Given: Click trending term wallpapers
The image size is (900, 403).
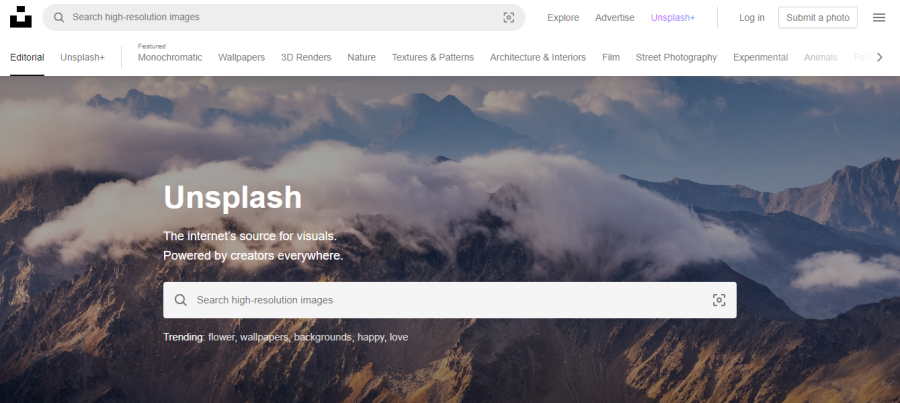Looking at the screenshot, I should 263,337.
